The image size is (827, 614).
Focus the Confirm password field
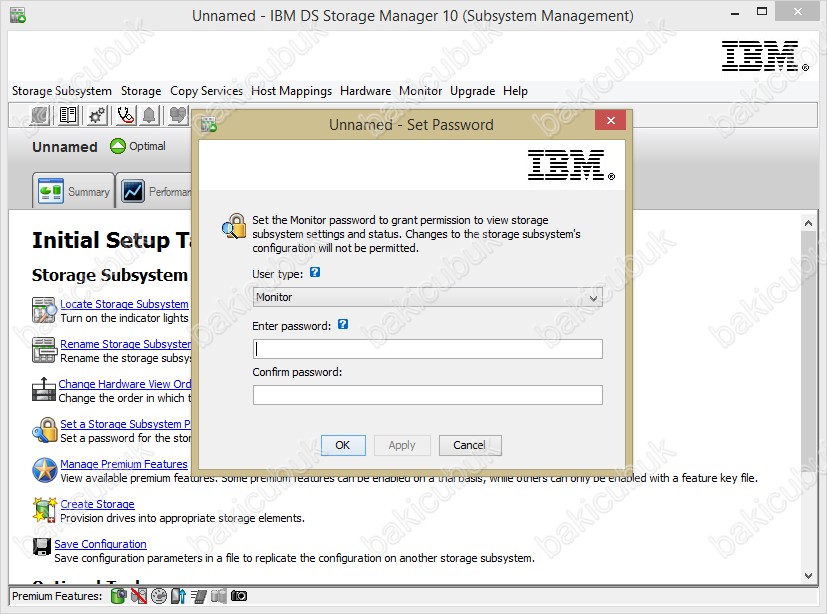pos(427,395)
